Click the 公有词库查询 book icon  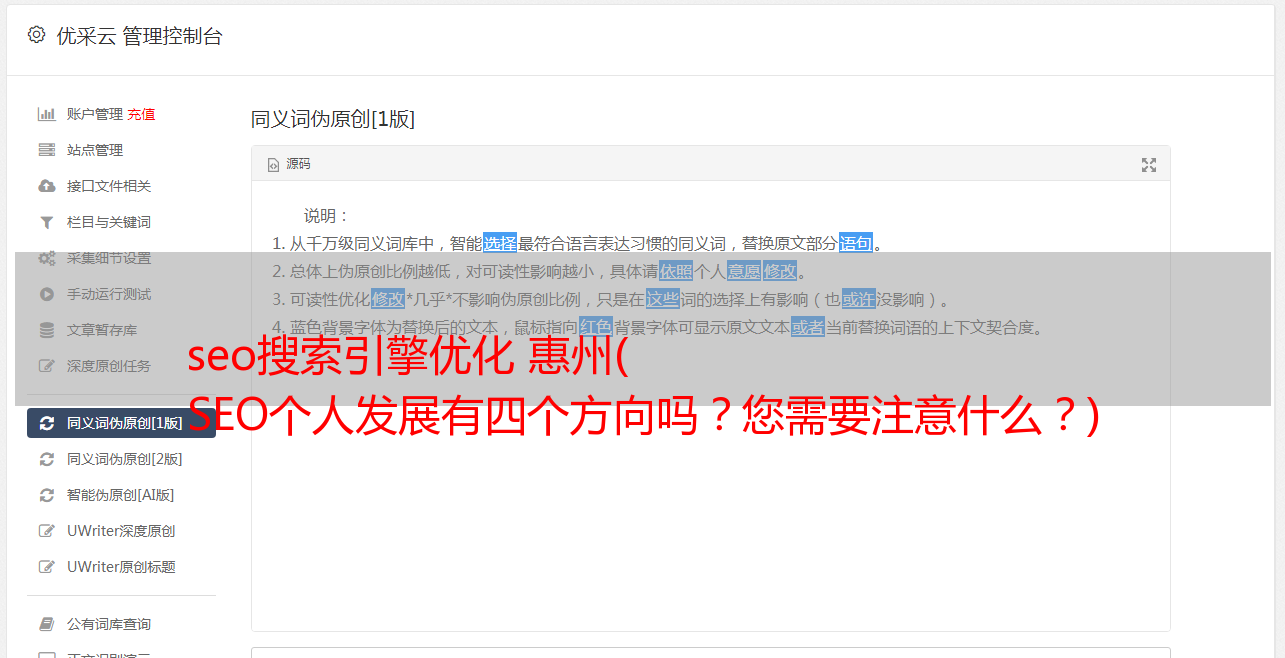[x=46, y=624]
